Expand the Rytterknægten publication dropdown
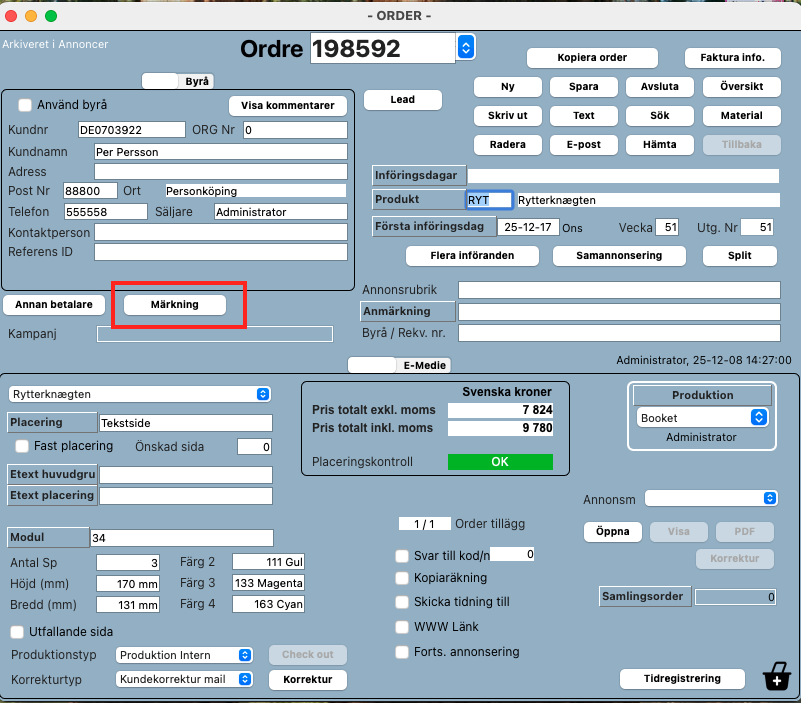Screen dimensions: 801x703 pyautogui.click(x=139, y=394)
